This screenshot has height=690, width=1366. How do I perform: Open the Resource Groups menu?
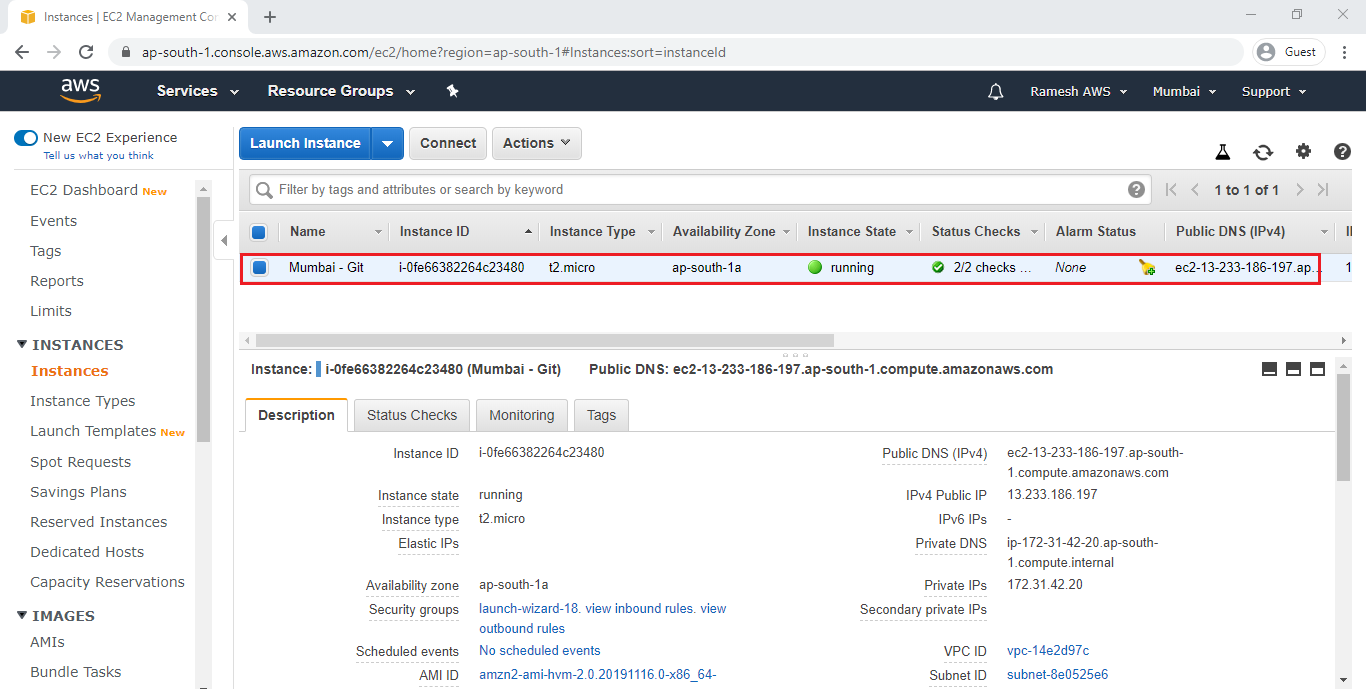pyautogui.click(x=340, y=90)
